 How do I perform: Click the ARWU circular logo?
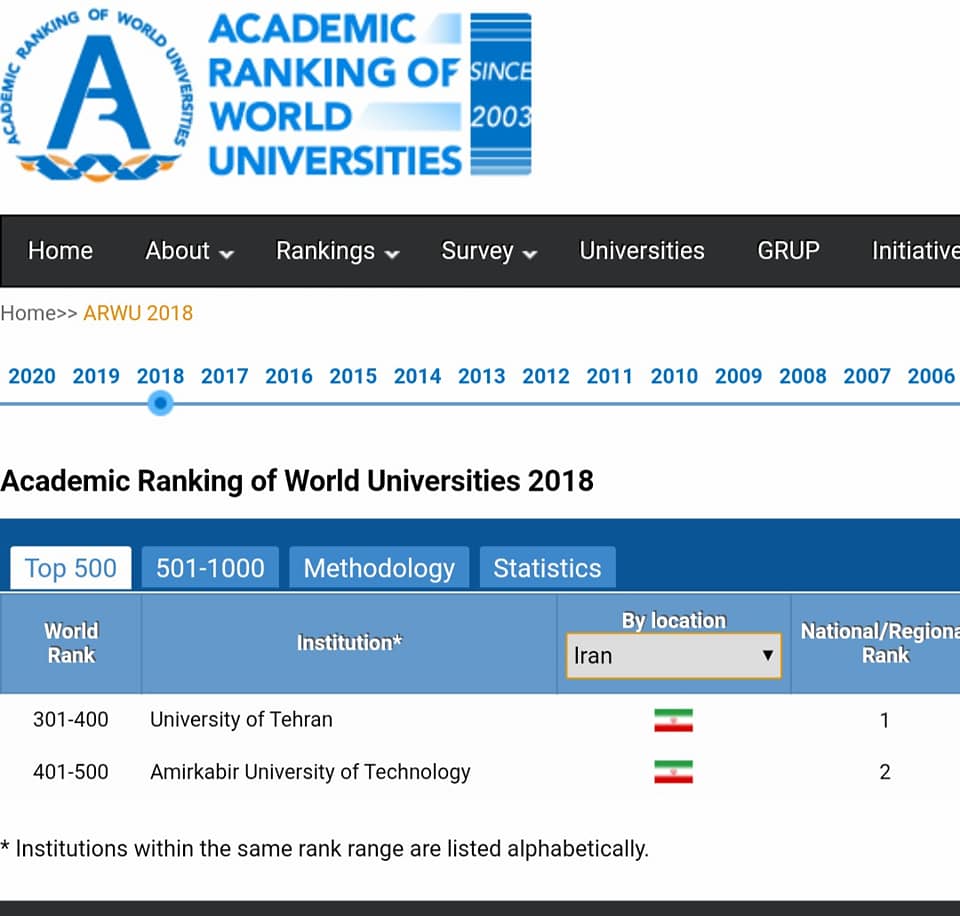pyautogui.click(x=97, y=95)
